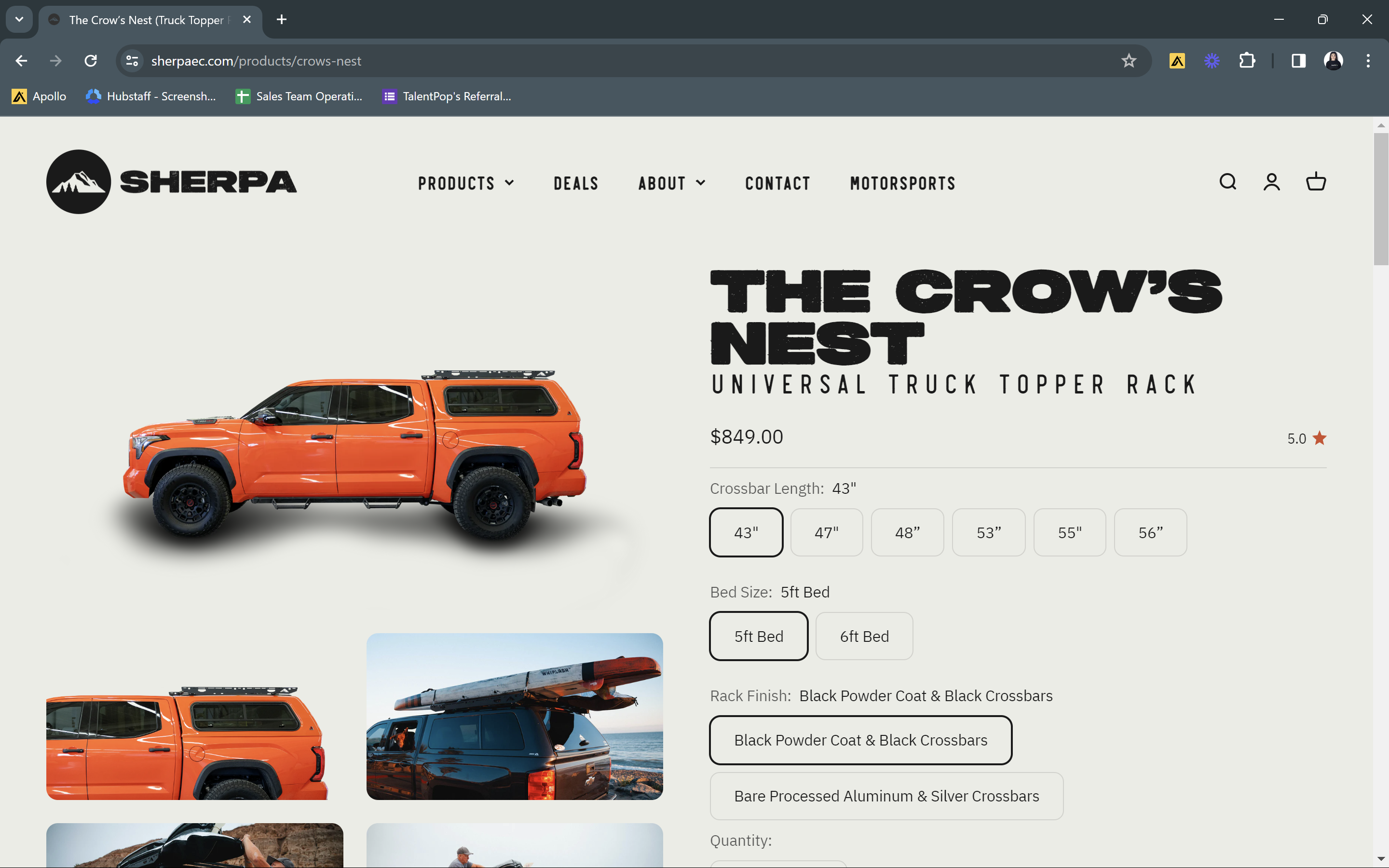Close the Crow's Nest tab
Screen dimensions: 1389x868
click(247, 19)
